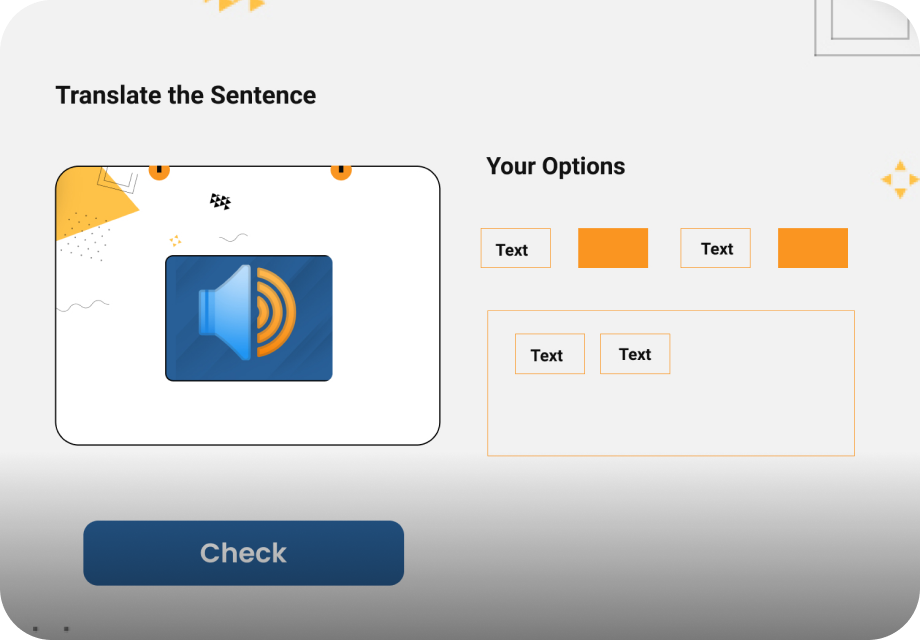Viewport: 920px width, 640px height.
Task: Remove the right "Text" chip in answer box
Action: point(635,354)
